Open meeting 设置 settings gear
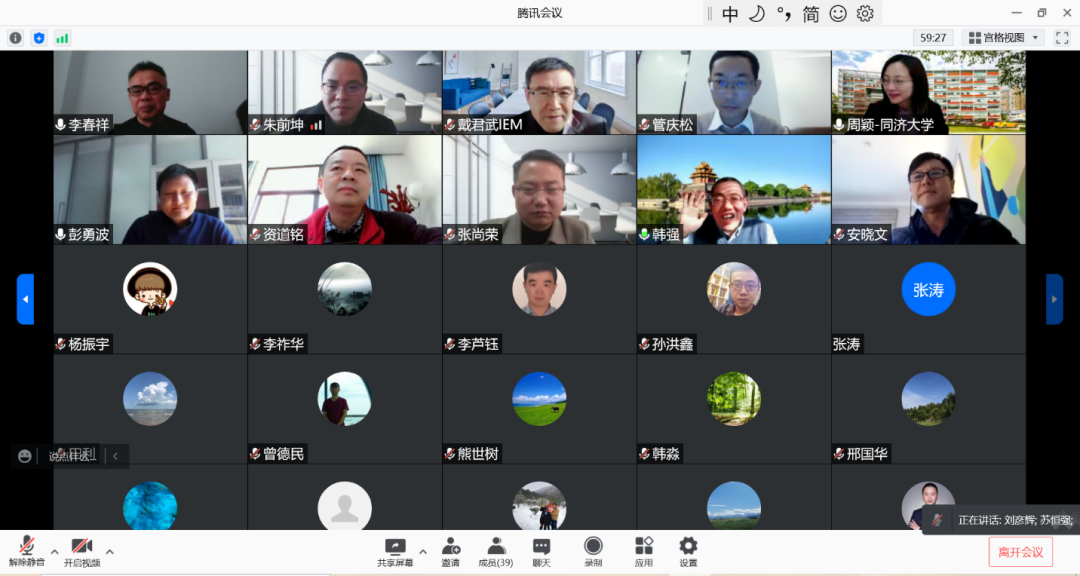This screenshot has width=1080, height=576. (688, 551)
